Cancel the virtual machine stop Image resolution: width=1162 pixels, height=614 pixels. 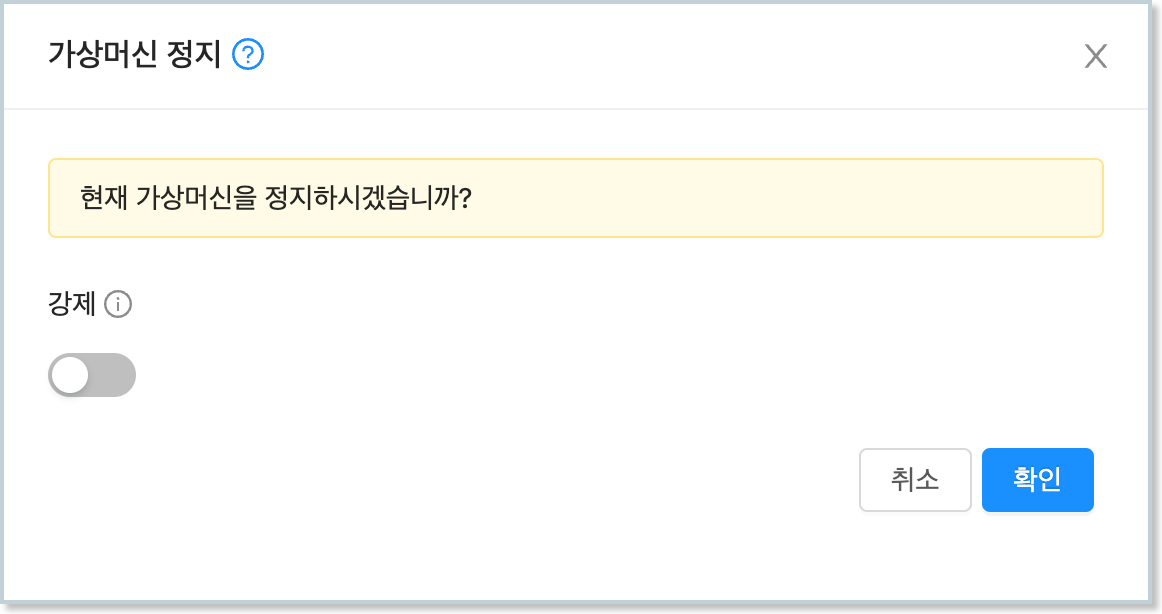(x=915, y=480)
